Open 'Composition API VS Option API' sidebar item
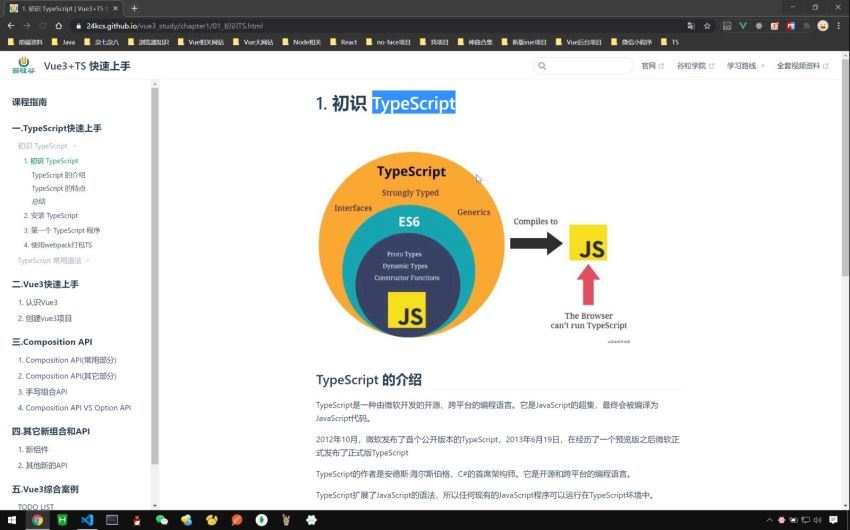 (x=74, y=408)
